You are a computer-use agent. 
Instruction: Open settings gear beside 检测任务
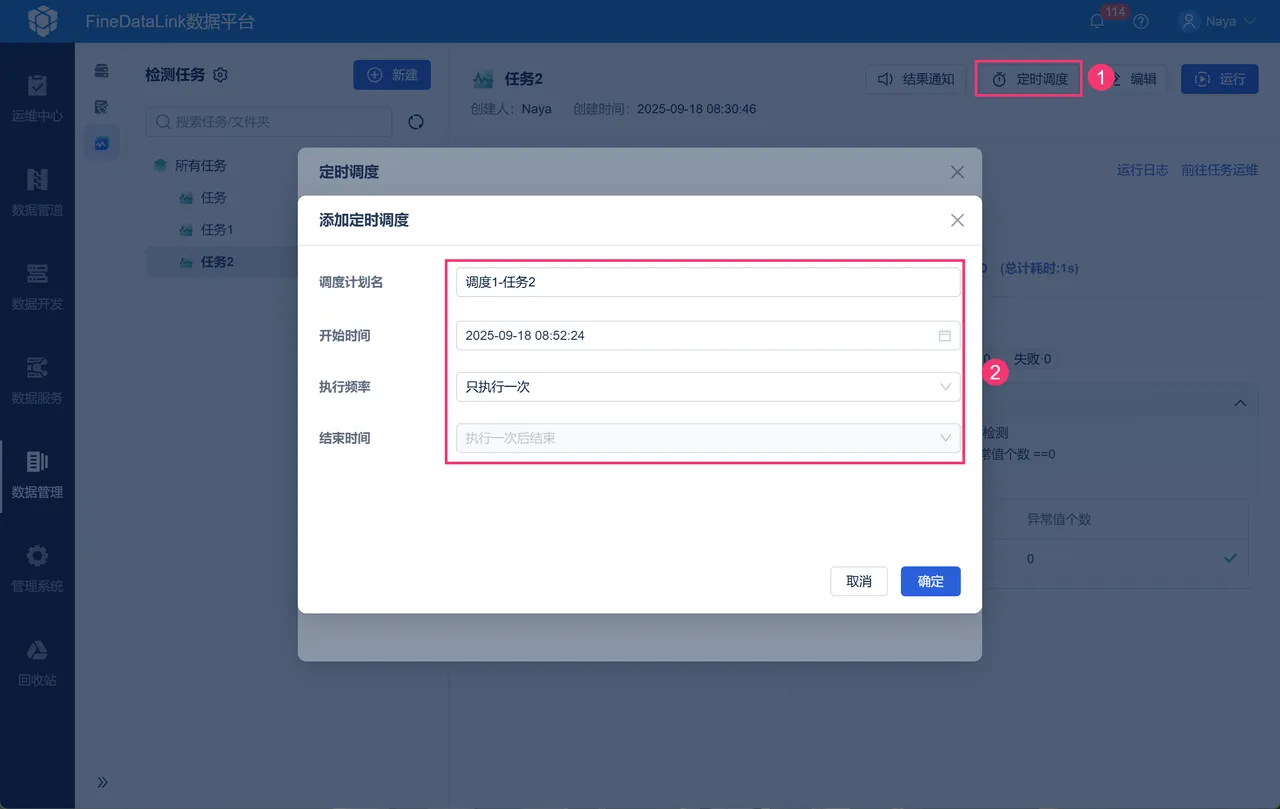221,75
